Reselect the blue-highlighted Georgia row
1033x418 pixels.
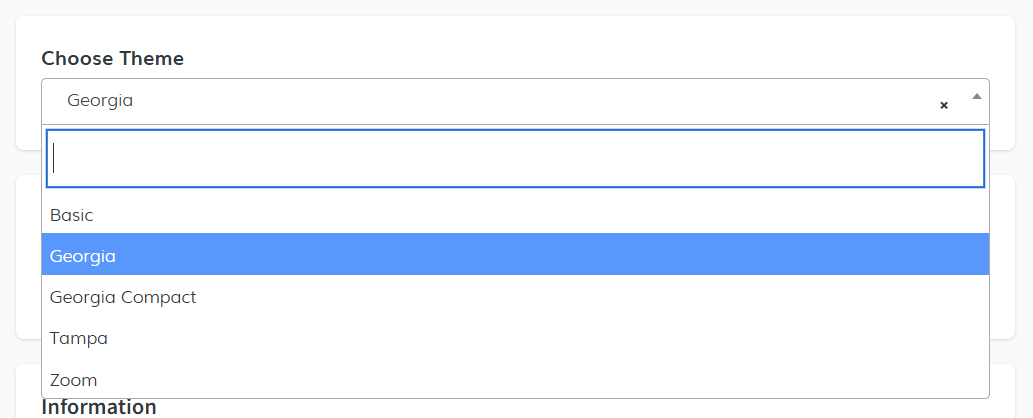(83, 255)
